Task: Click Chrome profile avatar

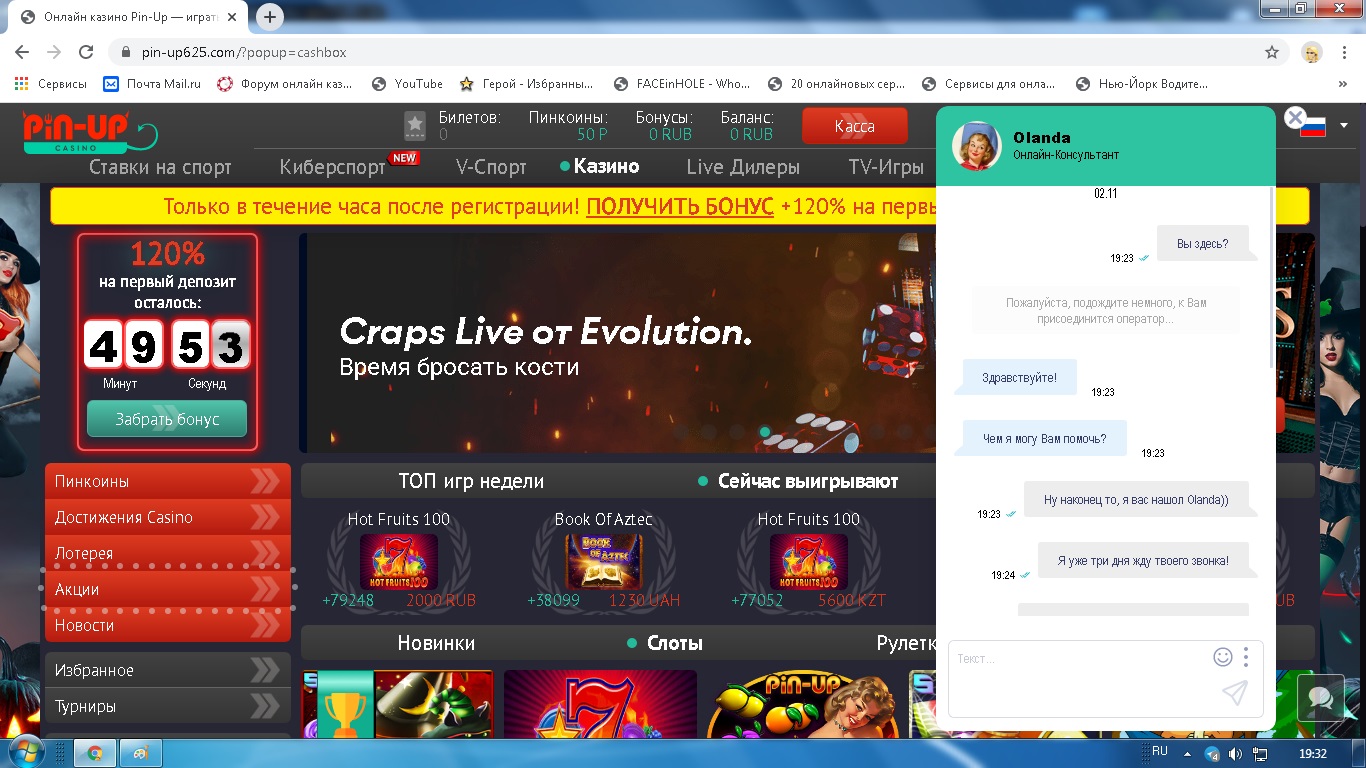Action: [x=1312, y=52]
